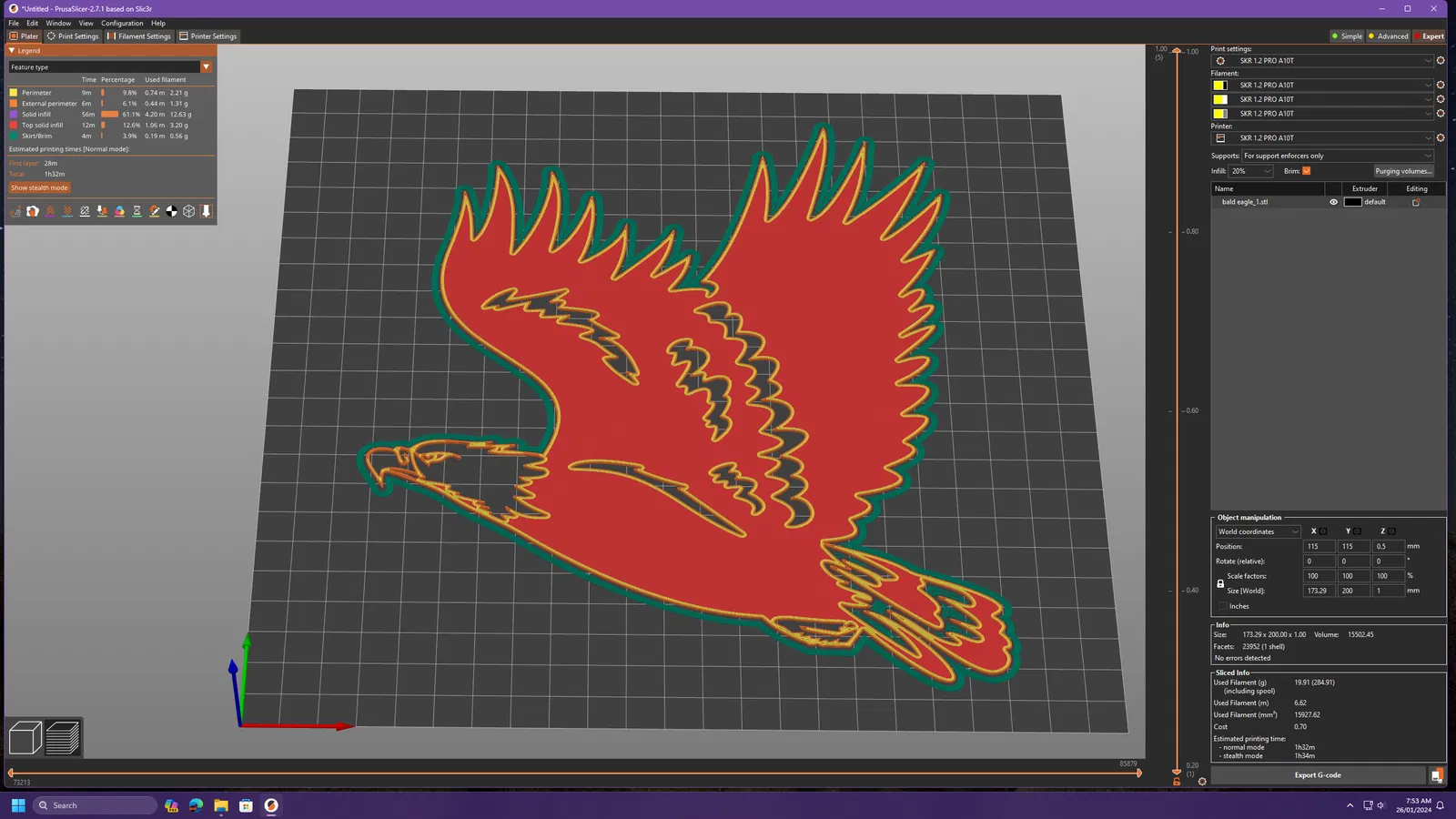The width and height of the screenshot is (1456, 819).
Task: Click Show stealth mode button
Action: point(39,187)
